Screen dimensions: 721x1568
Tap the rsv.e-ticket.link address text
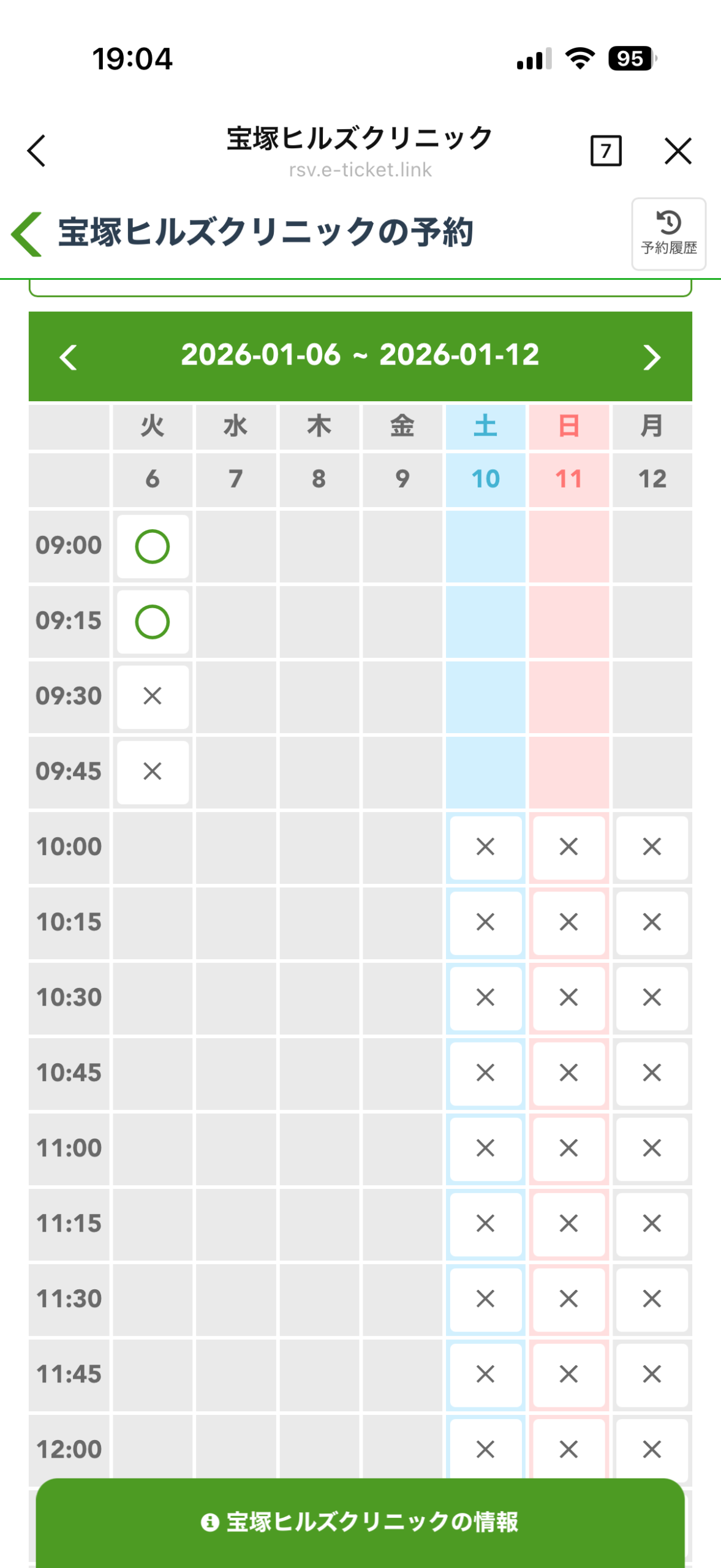point(360,170)
